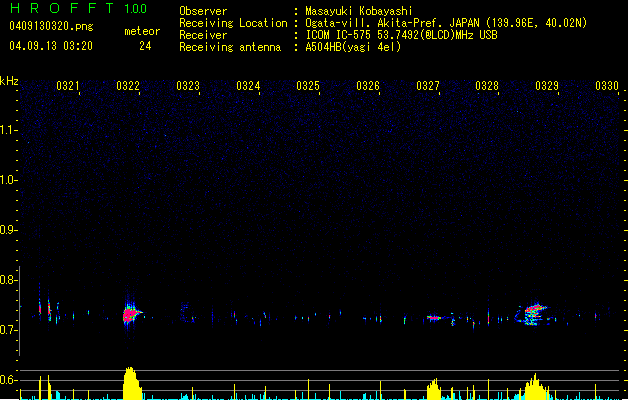This screenshot has height=400, width=629.
Task: Click observer name Masayuki Kobayashi
Action: click(x=359, y=11)
